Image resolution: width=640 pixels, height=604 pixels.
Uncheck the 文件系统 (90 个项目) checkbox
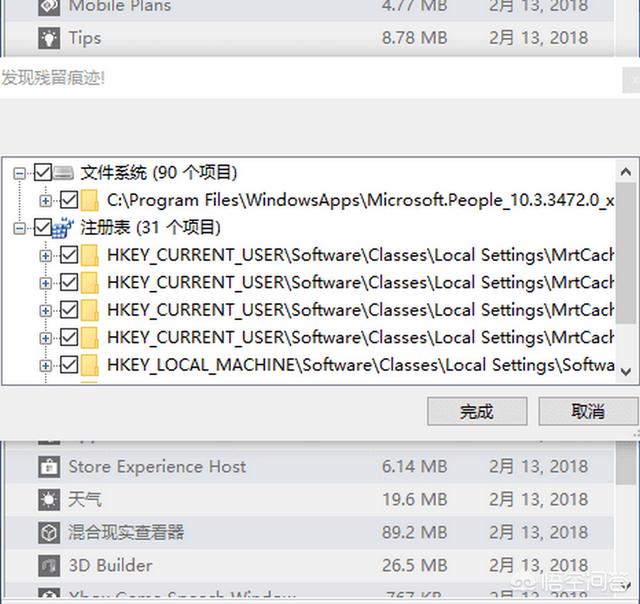pyautogui.click(x=43, y=172)
